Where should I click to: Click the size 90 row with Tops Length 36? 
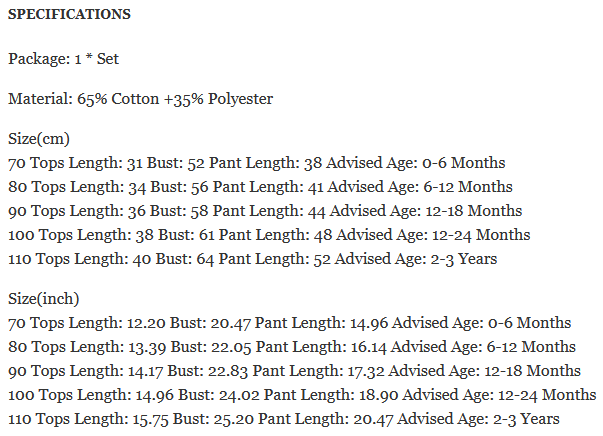coord(265,211)
